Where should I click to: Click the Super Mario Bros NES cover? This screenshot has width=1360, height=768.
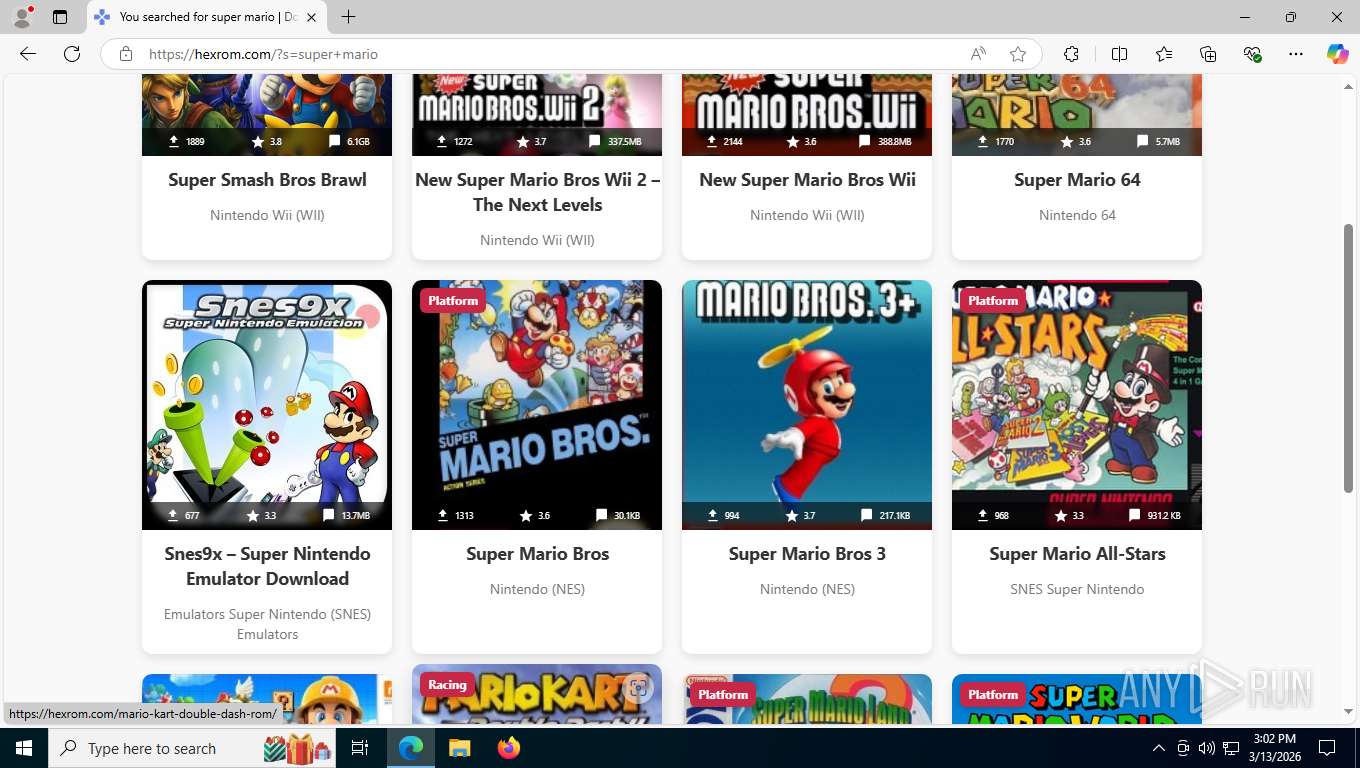537,405
